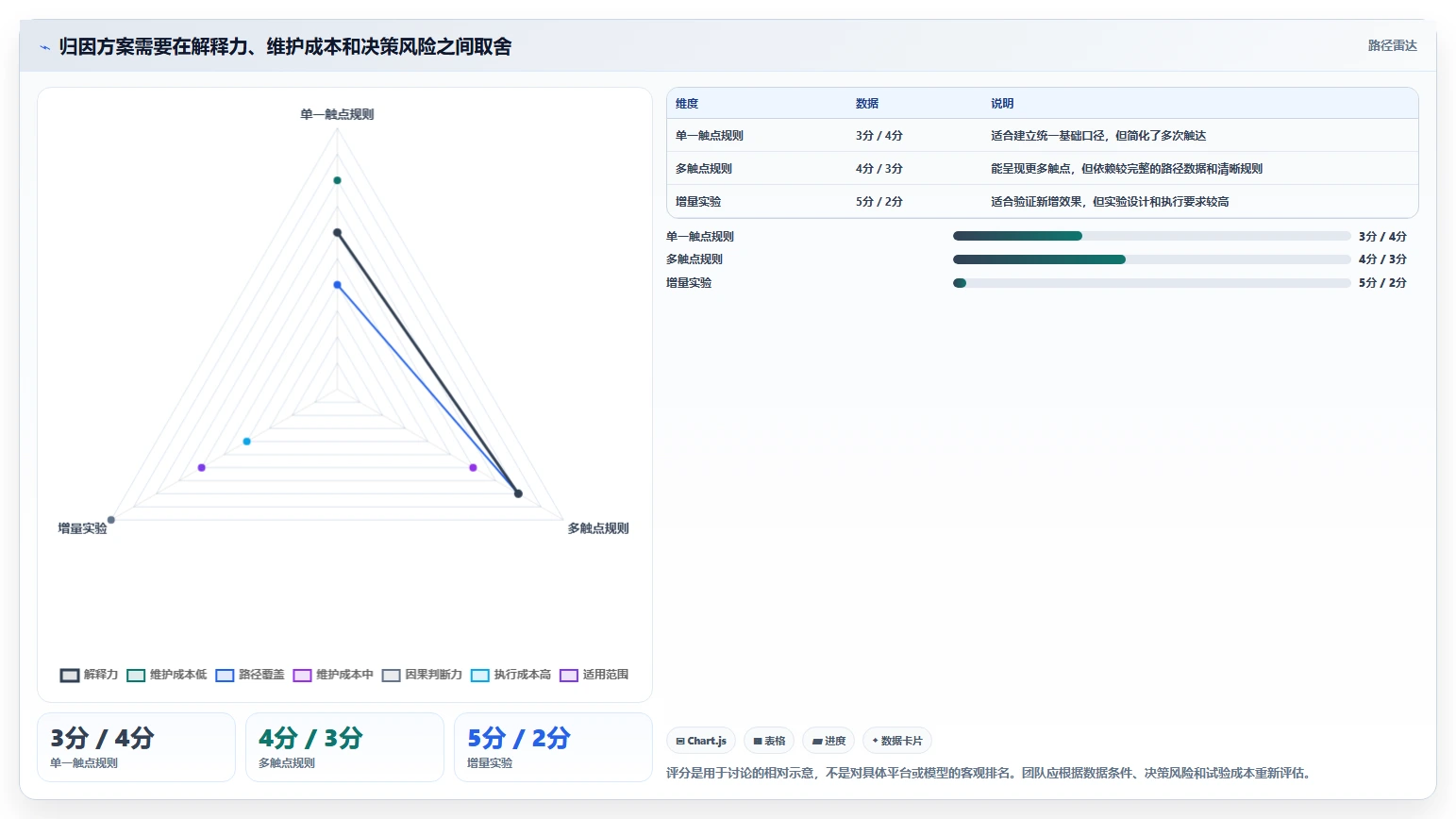The image size is (1456, 819).
Task: Click the footnote text starting 评分是用于讨论
Action: point(990,773)
